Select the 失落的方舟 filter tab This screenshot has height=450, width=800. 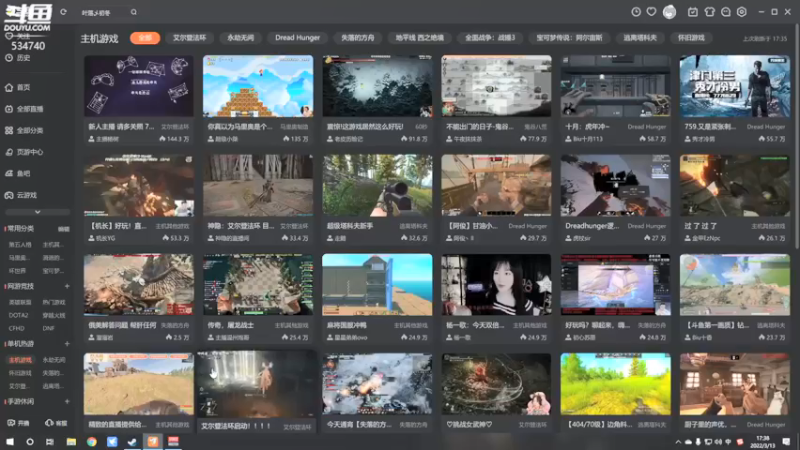pyautogui.click(x=358, y=38)
